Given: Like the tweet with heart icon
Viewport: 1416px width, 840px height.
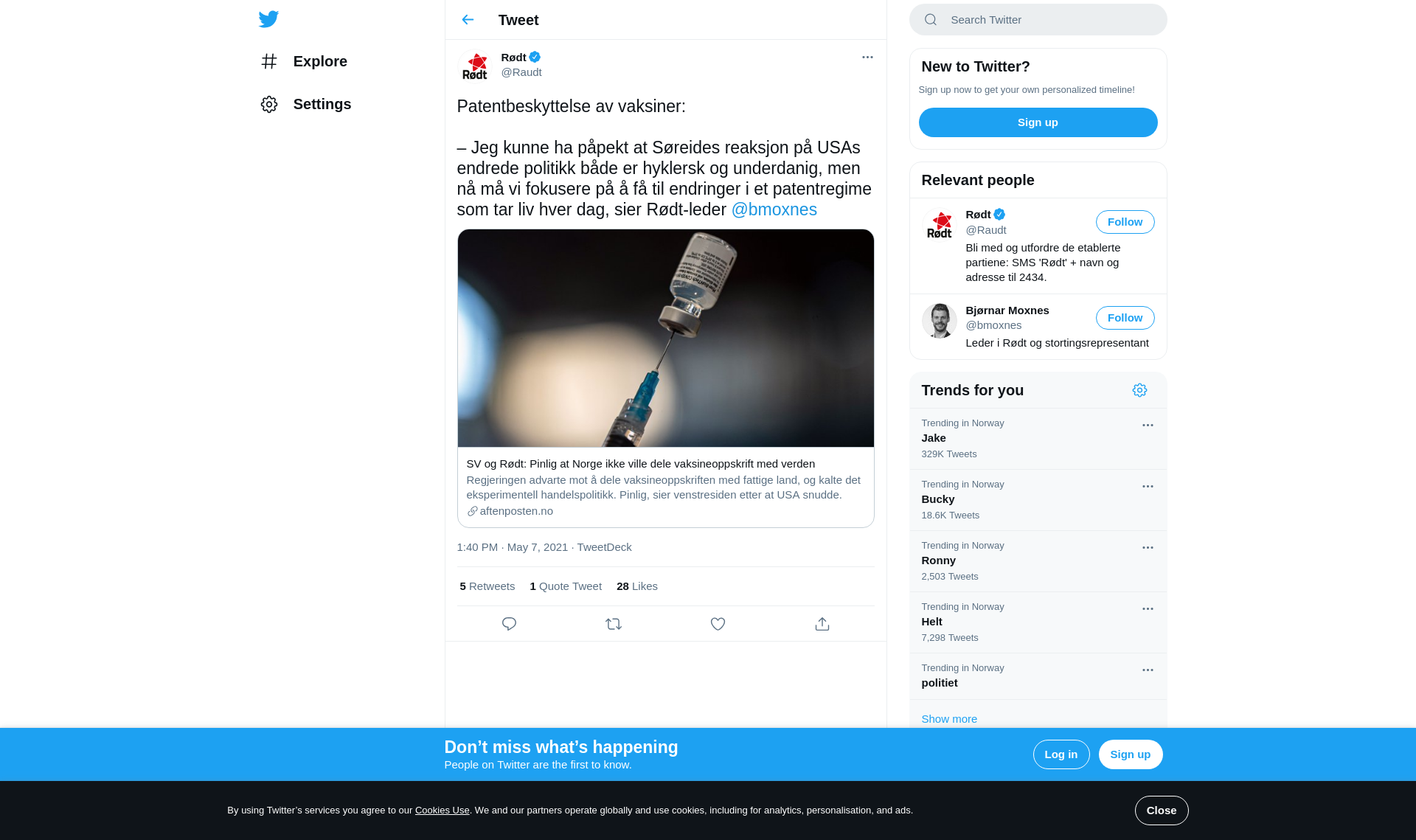Looking at the screenshot, I should [718, 624].
